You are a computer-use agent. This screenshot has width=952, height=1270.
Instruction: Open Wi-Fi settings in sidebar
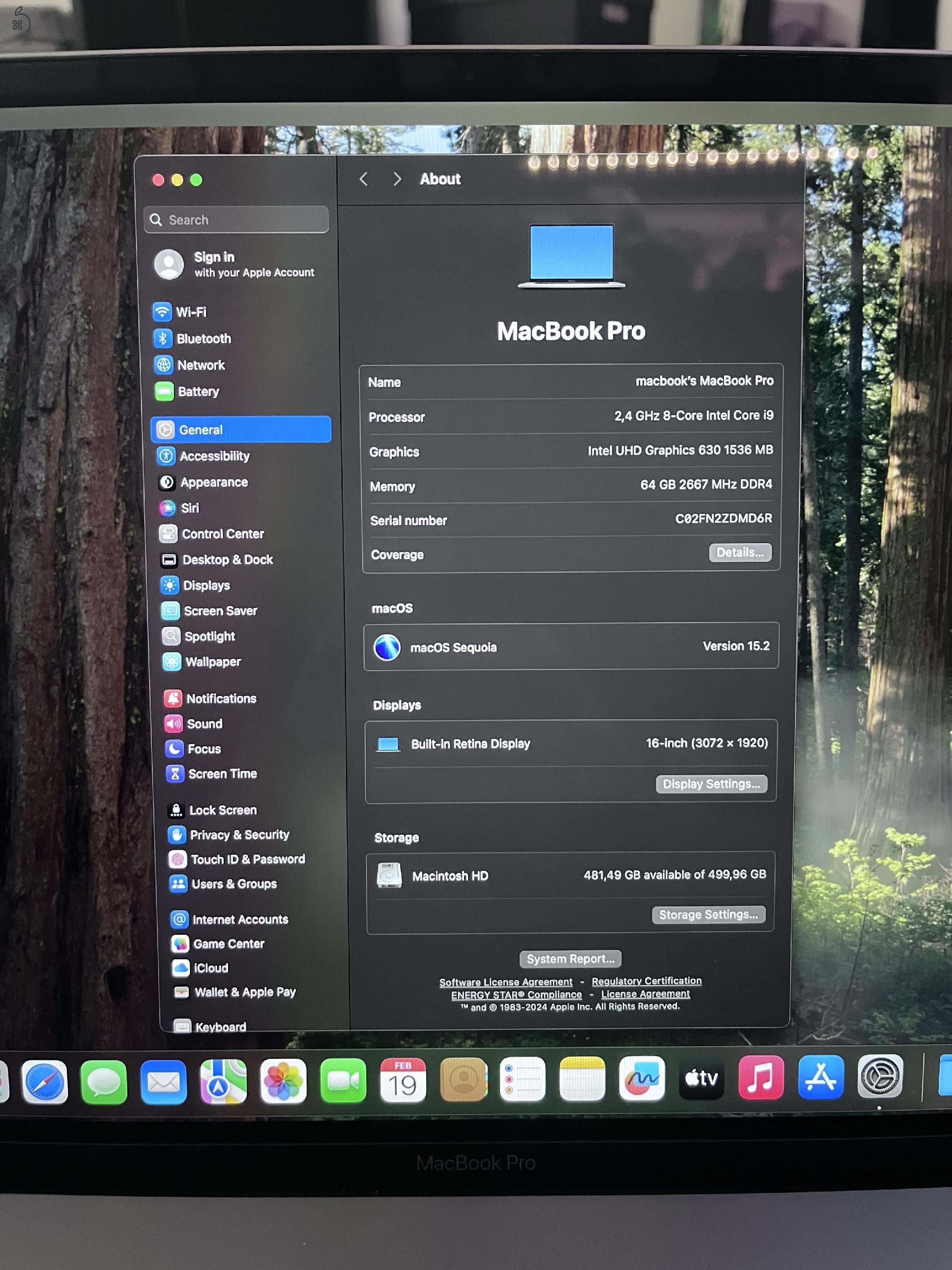[180, 312]
